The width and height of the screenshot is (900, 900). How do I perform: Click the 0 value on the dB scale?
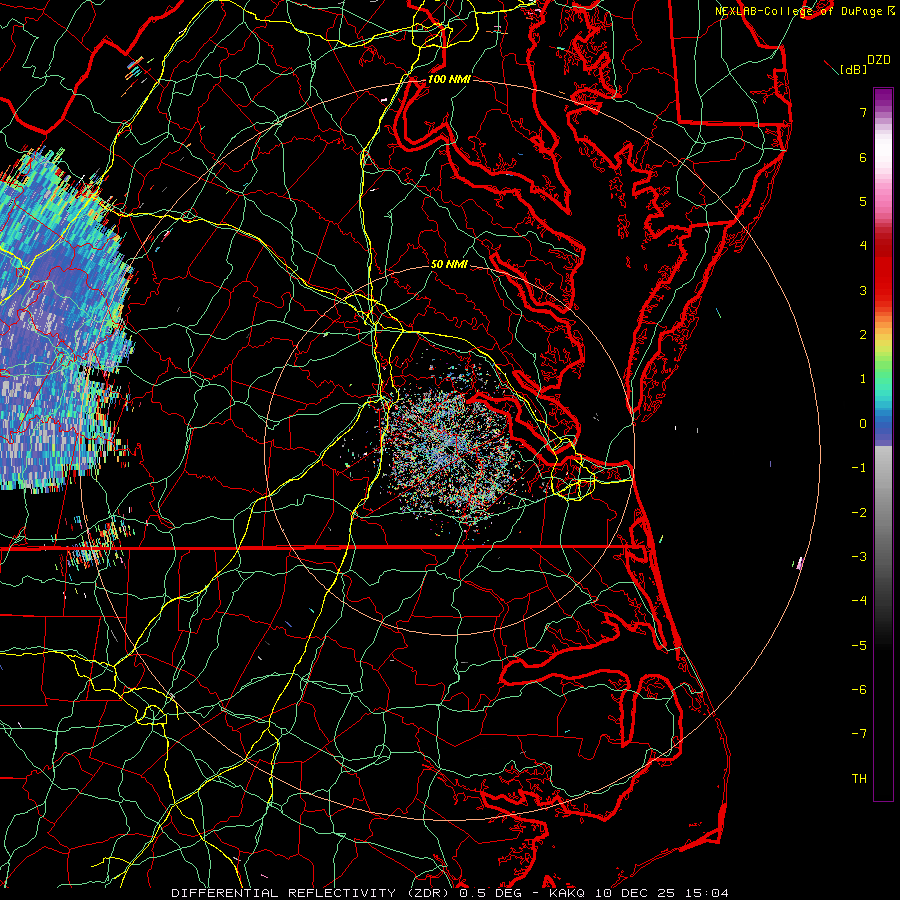point(863,424)
